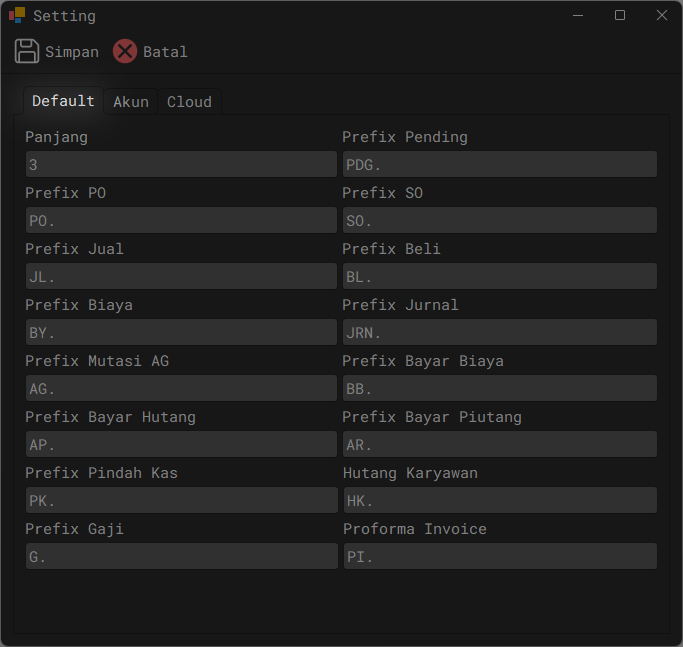Switch to the Akun tab
Screen dimensions: 683x647
[x=131, y=101]
